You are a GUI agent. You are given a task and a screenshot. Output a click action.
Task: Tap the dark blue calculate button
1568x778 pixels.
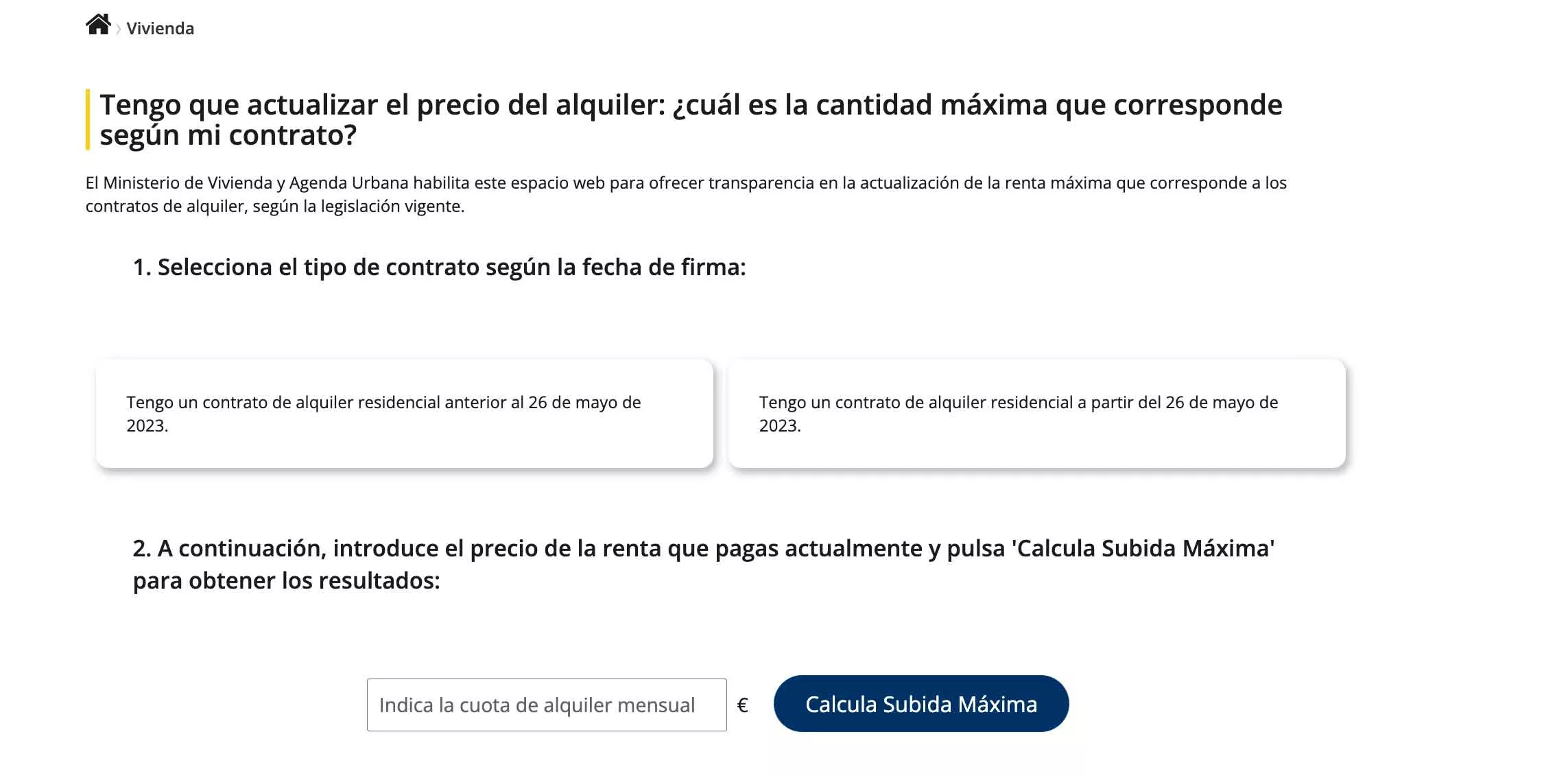pyautogui.click(x=921, y=704)
